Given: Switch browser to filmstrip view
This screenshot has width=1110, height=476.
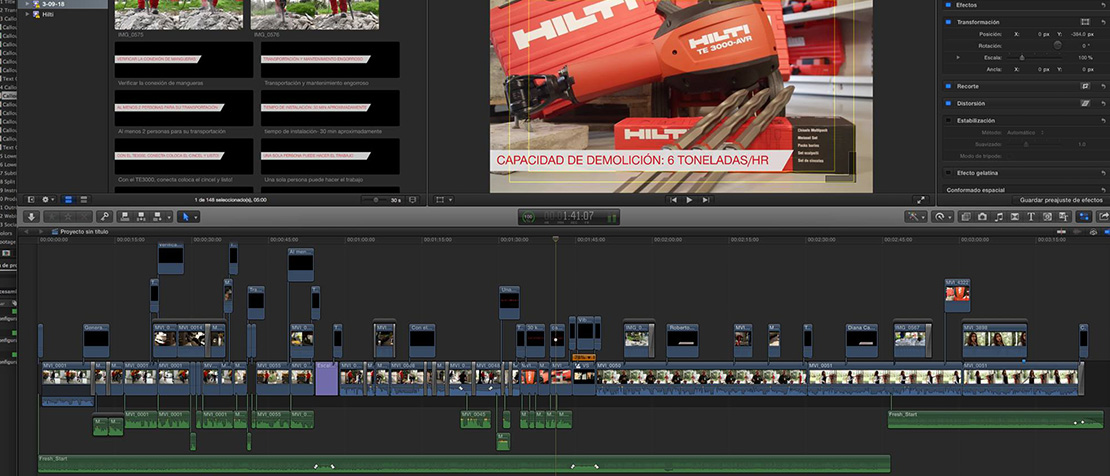Looking at the screenshot, I should pos(69,200).
